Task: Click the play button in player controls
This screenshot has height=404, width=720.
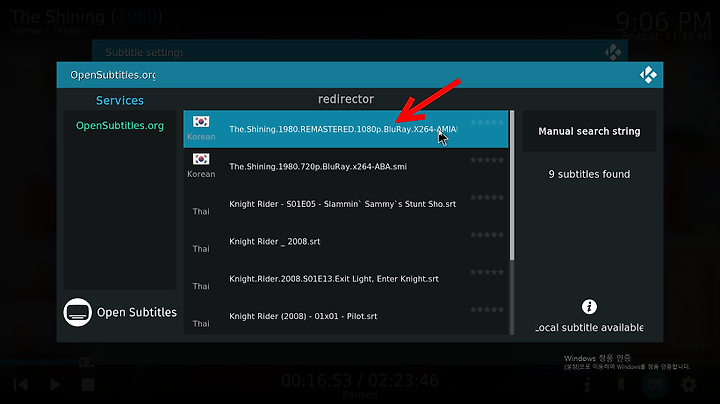Action: [x=55, y=385]
